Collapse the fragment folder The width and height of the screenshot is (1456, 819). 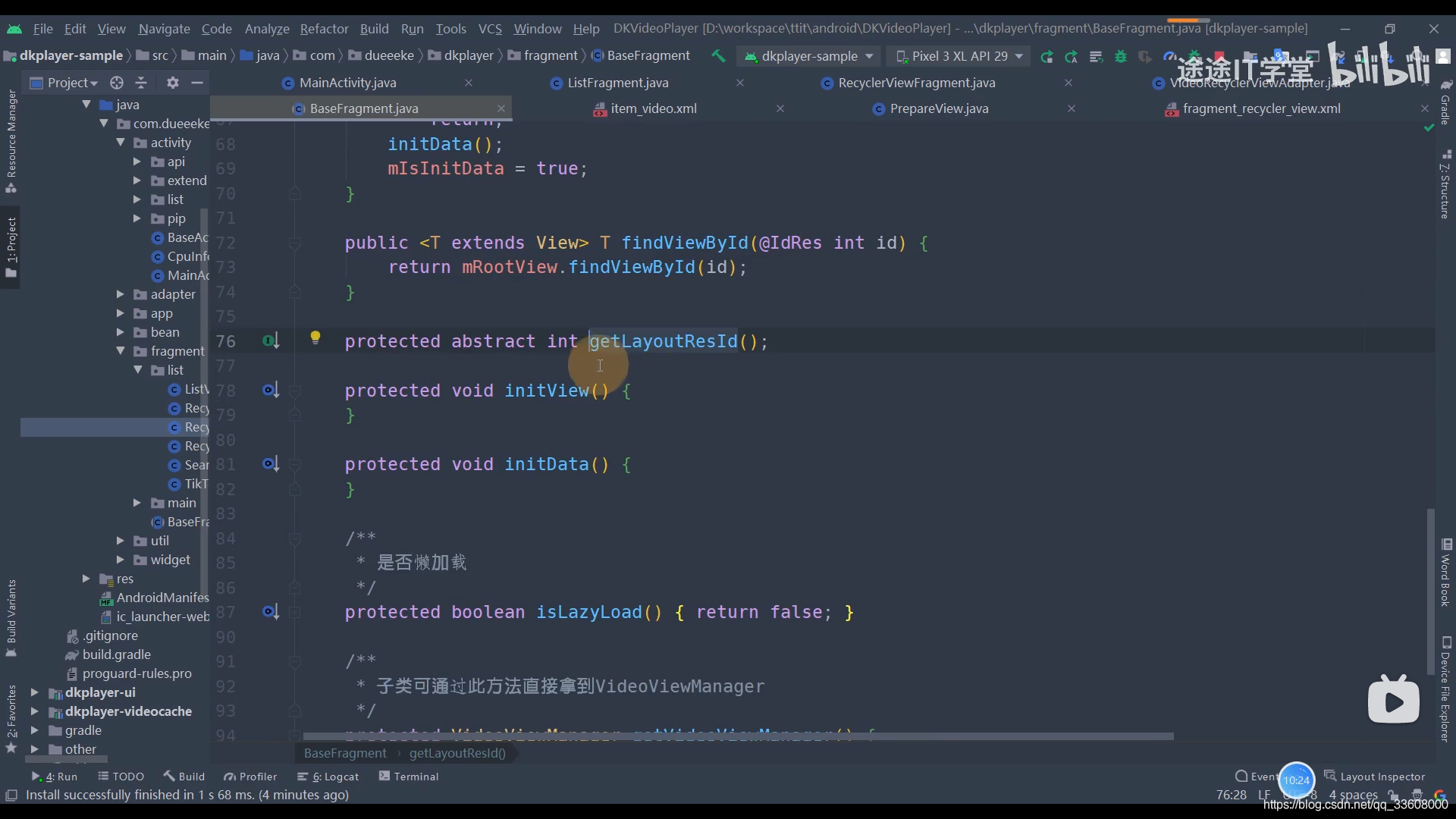[121, 351]
